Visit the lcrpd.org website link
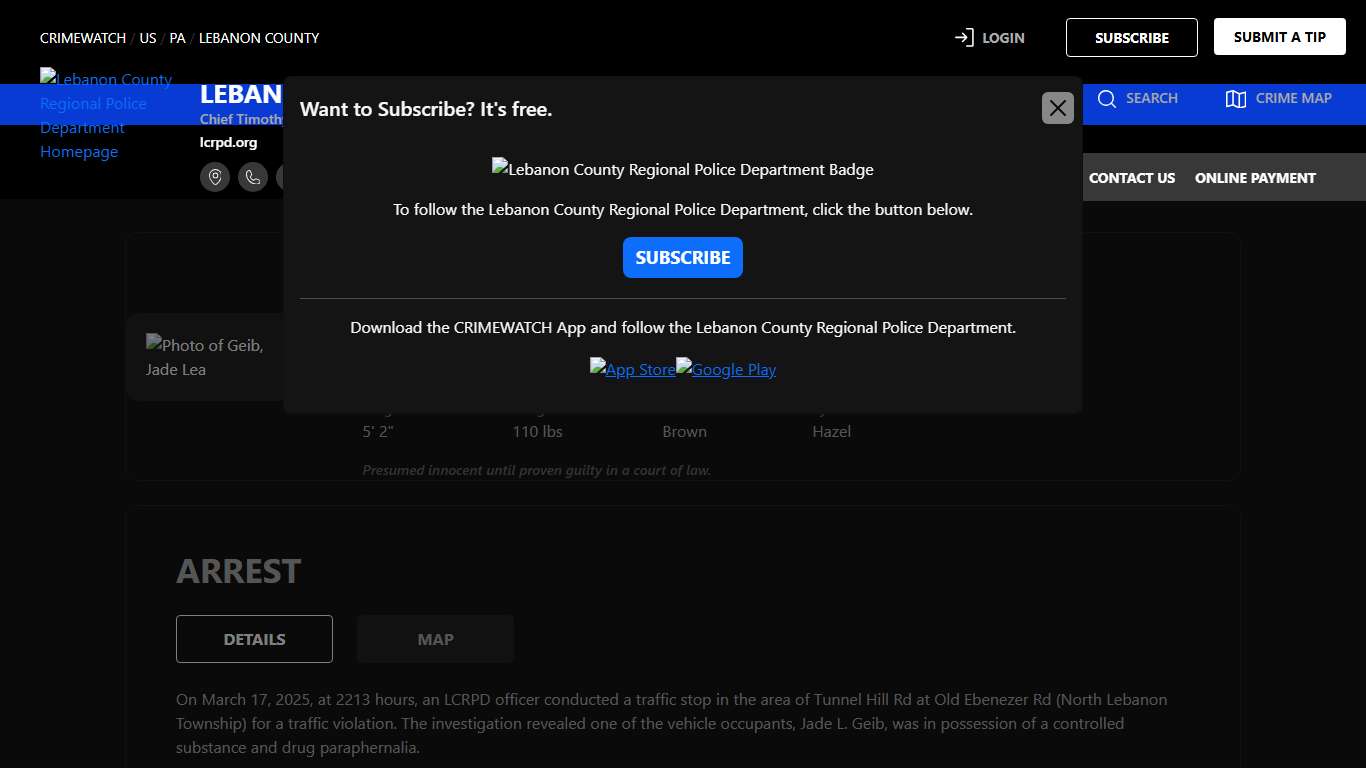This screenshot has width=1366, height=768. pos(228,142)
